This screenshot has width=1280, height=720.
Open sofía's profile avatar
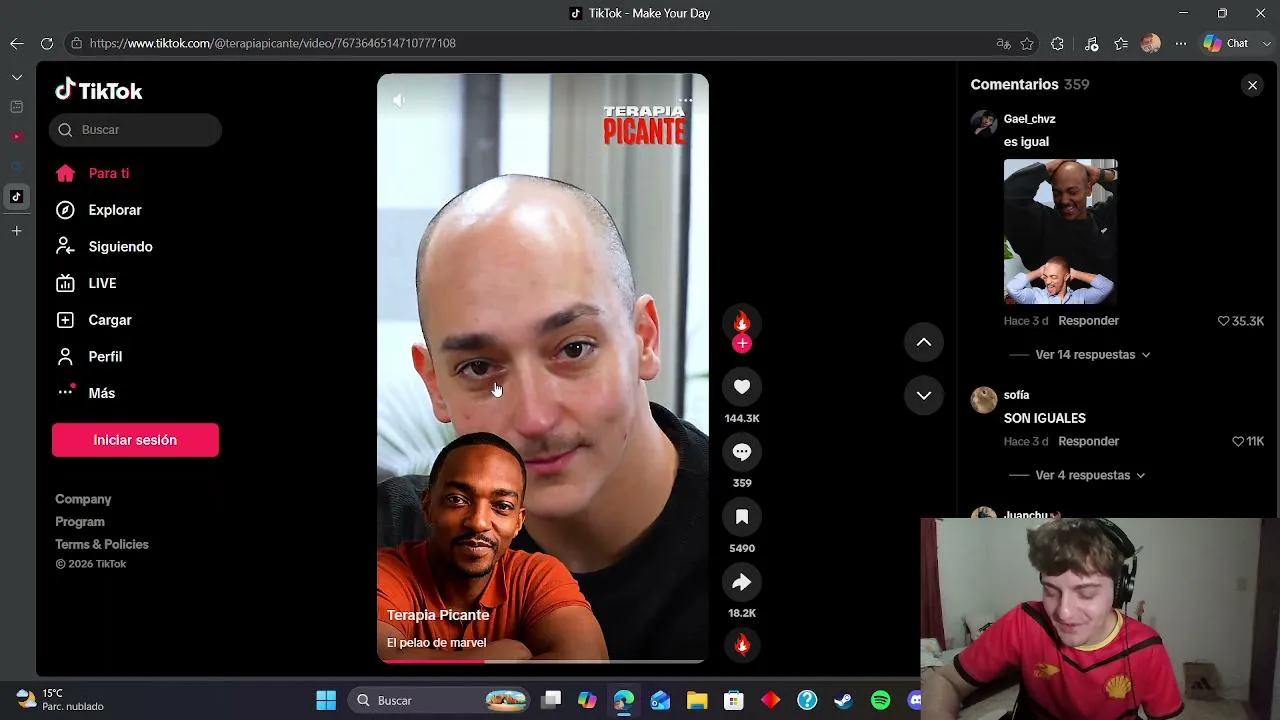[x=984, y=400]
